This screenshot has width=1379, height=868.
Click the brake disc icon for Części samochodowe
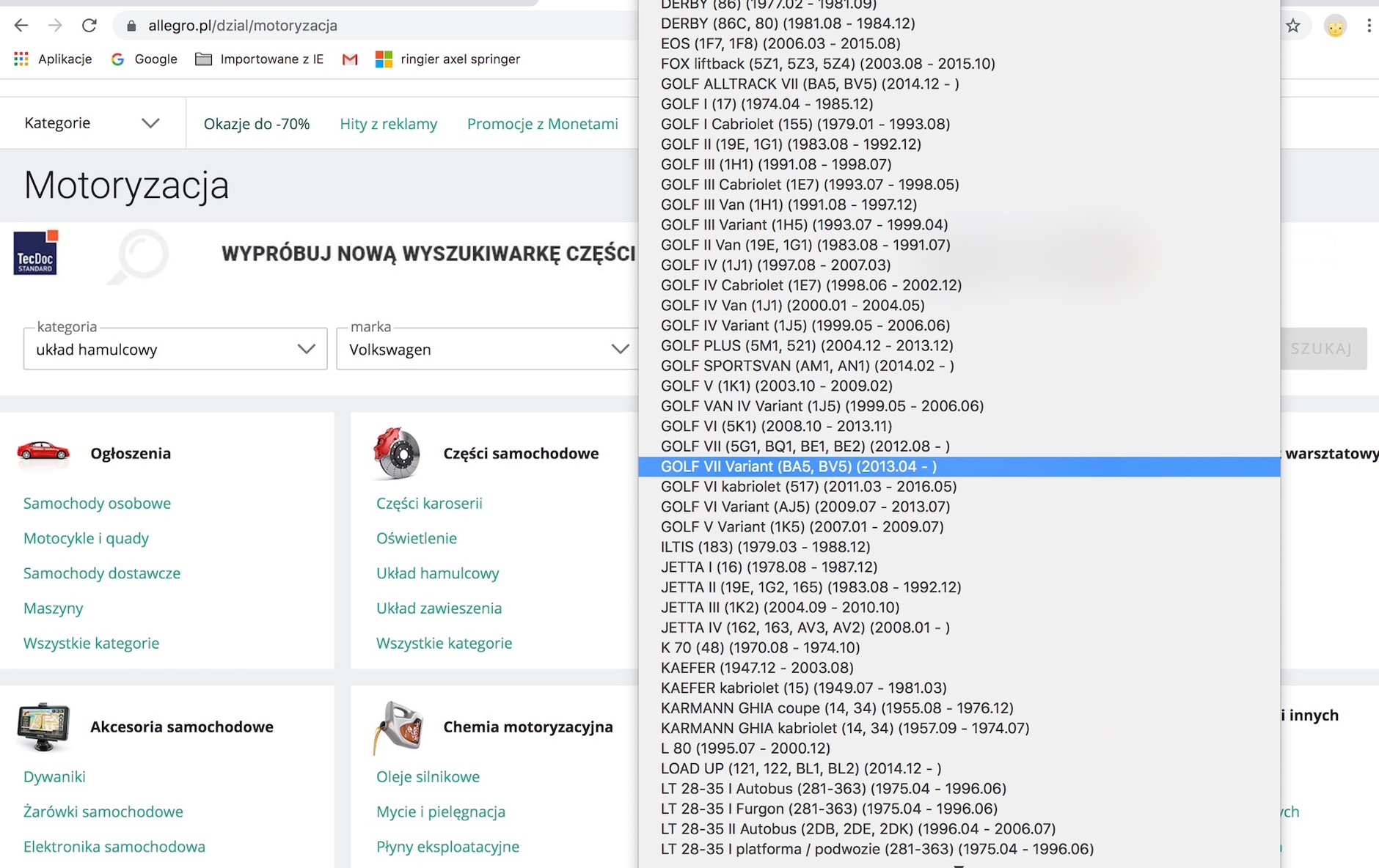pyautogui.click(x=397, y=452)
